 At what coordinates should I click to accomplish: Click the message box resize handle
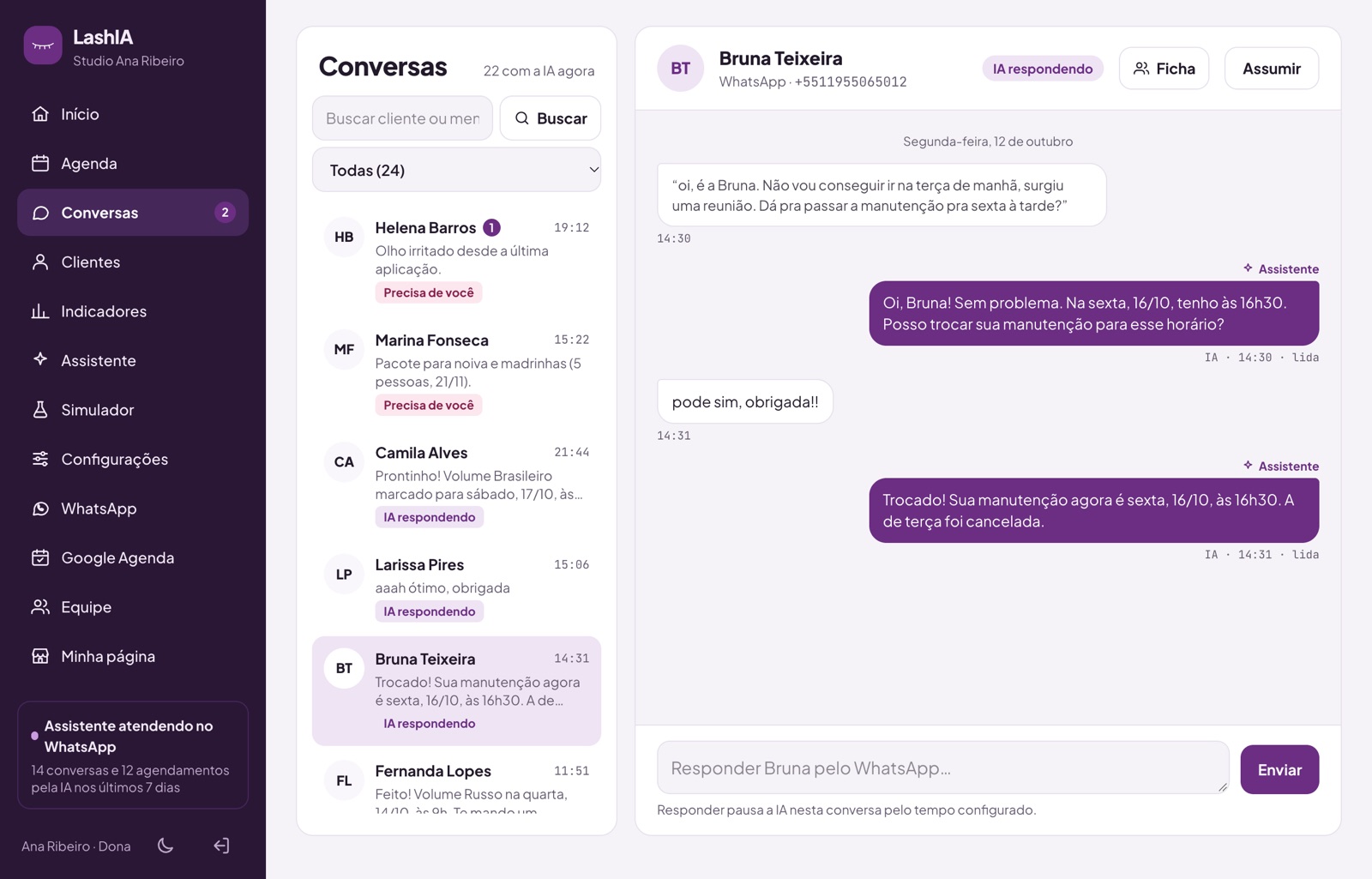tap(1222, 786)
